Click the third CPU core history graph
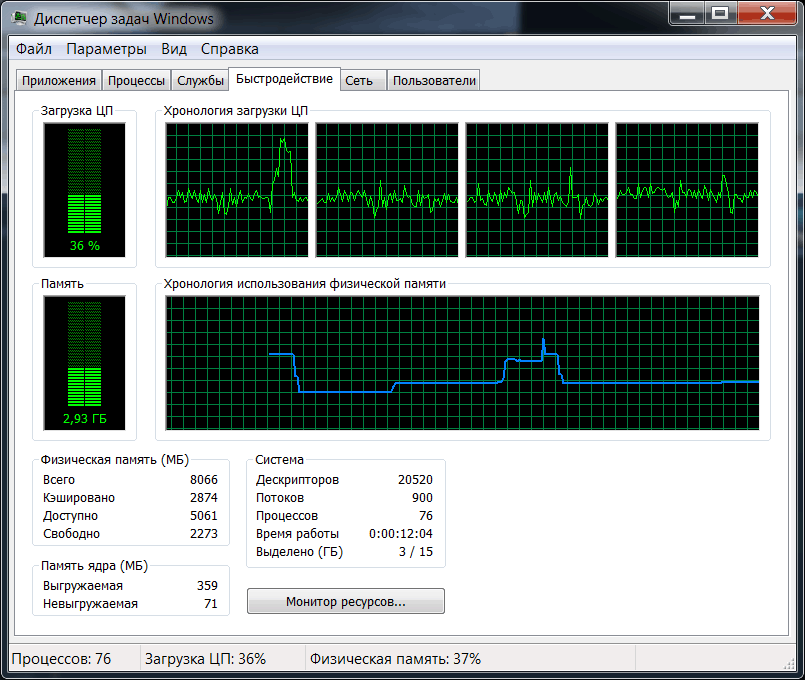805x680 pixels. pyautogui.click(x=537, y=190)
